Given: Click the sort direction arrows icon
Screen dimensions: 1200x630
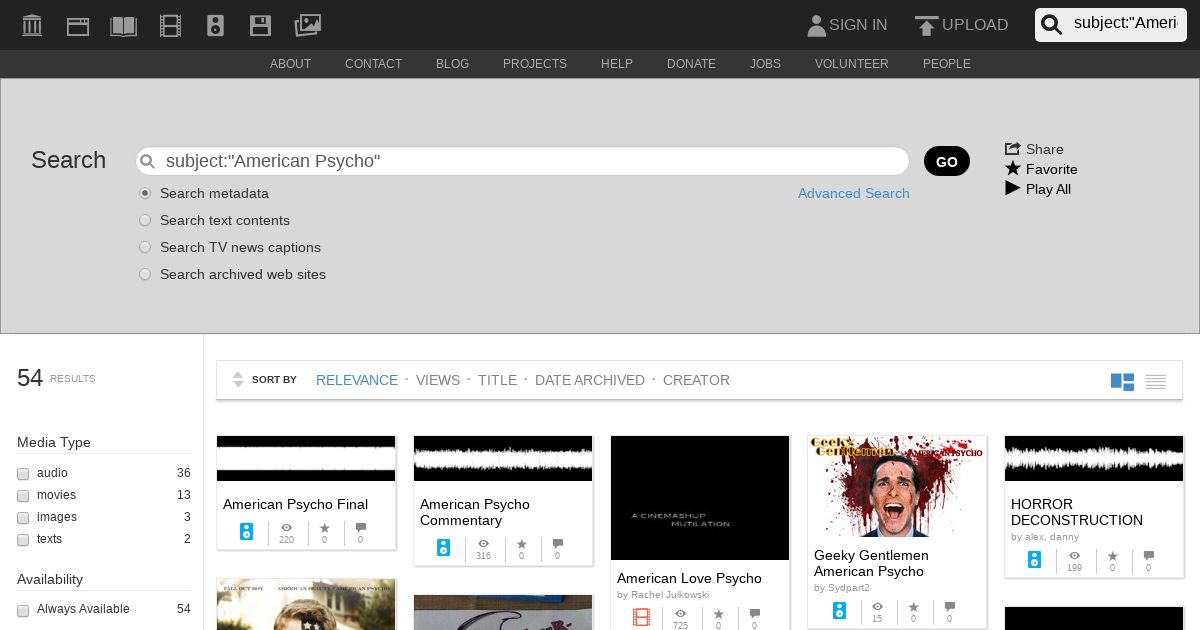Looking at the screenshot, I should 238,380.
